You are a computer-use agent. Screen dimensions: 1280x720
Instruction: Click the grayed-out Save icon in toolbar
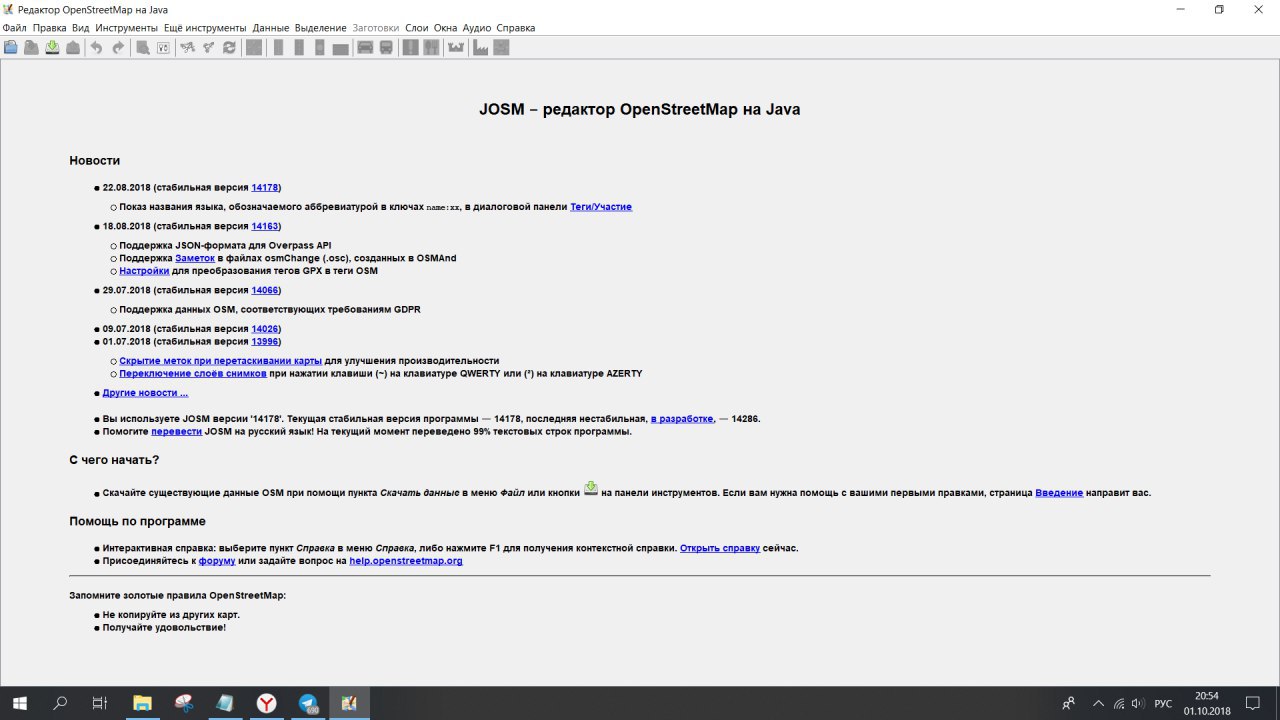tap(30, 47)
